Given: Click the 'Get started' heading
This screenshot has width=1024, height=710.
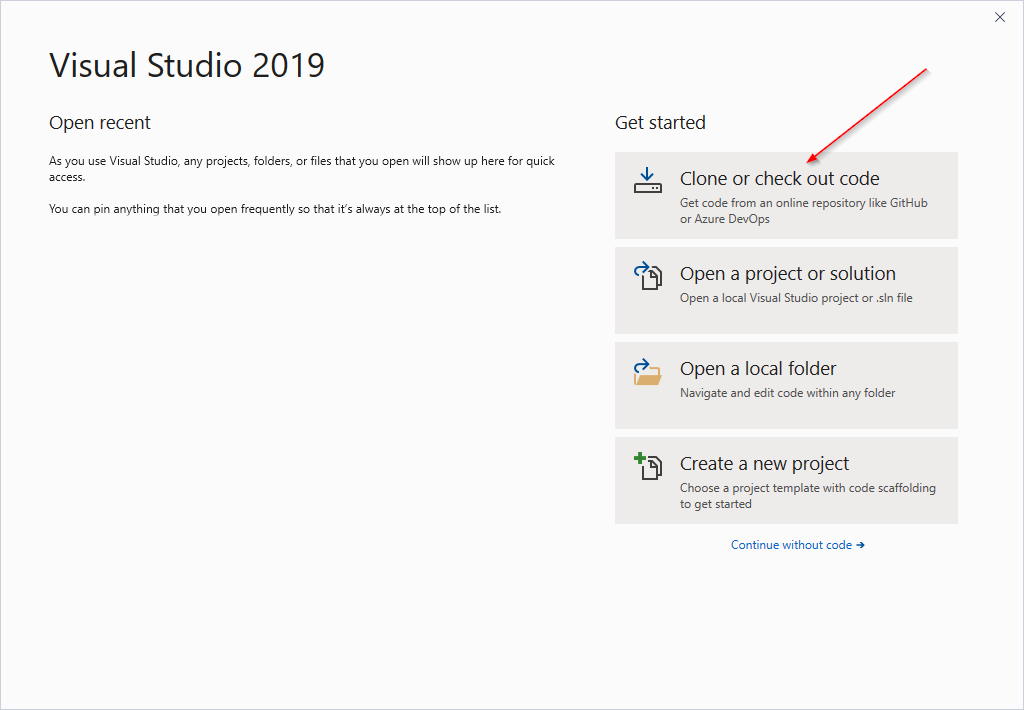Looking at the screenshot, I should click(x=660, y=123).
